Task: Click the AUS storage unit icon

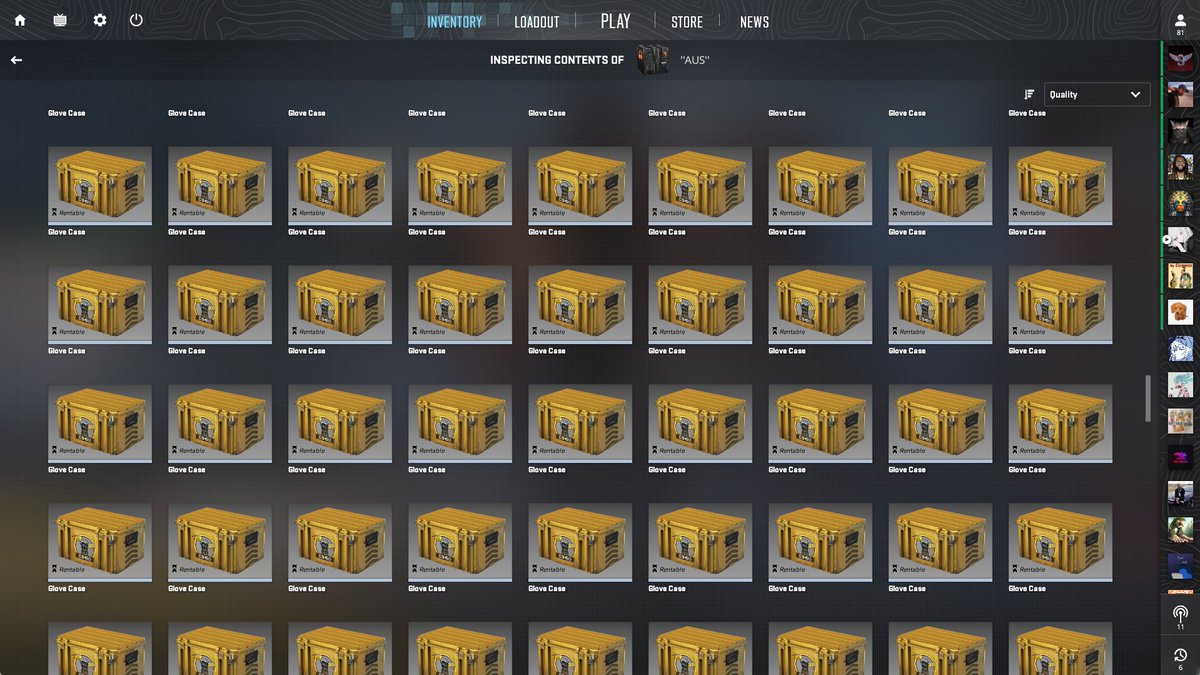Action: click(x=651, y=60)
